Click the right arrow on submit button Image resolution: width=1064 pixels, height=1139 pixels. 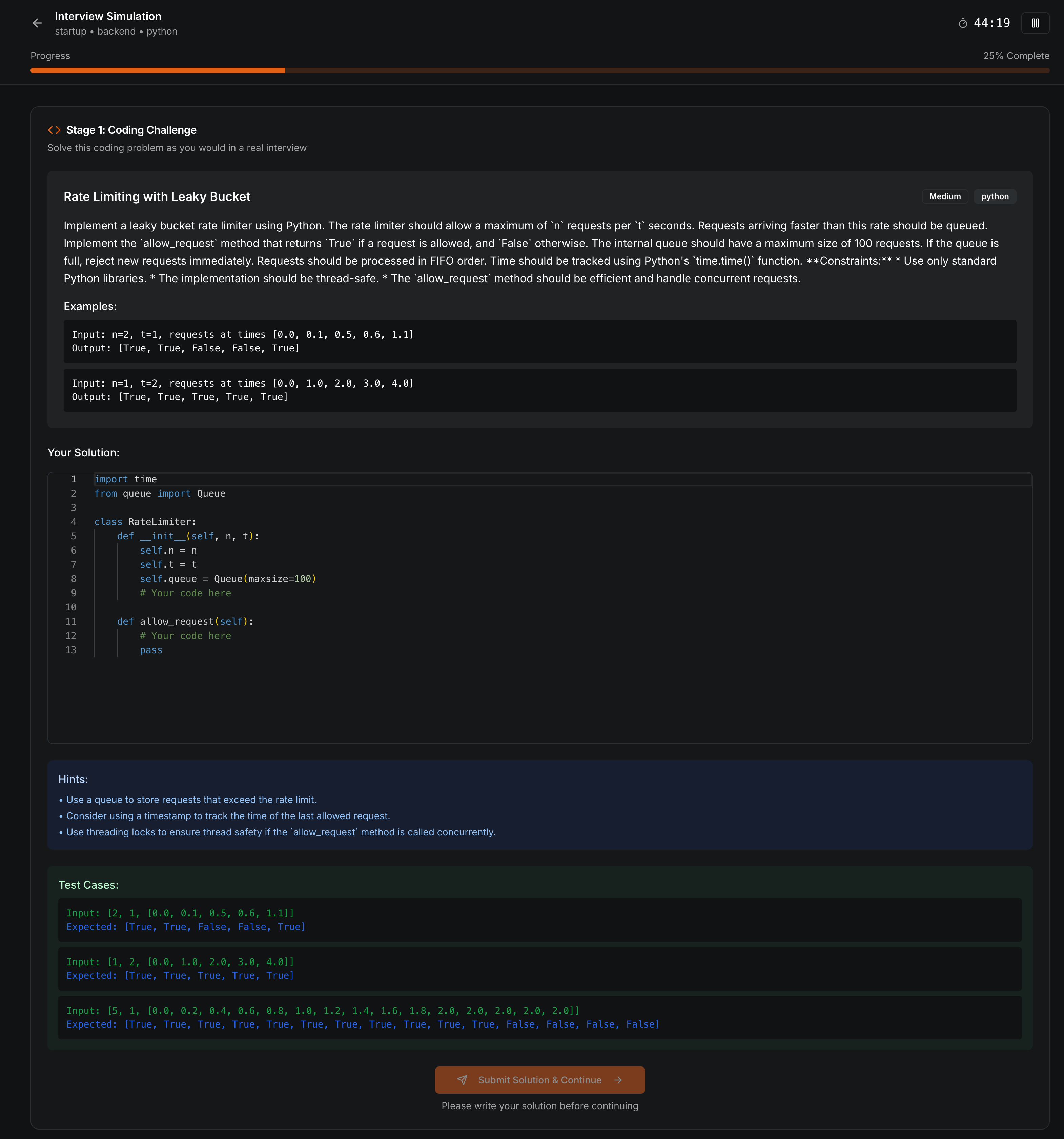click(618, 1080)
